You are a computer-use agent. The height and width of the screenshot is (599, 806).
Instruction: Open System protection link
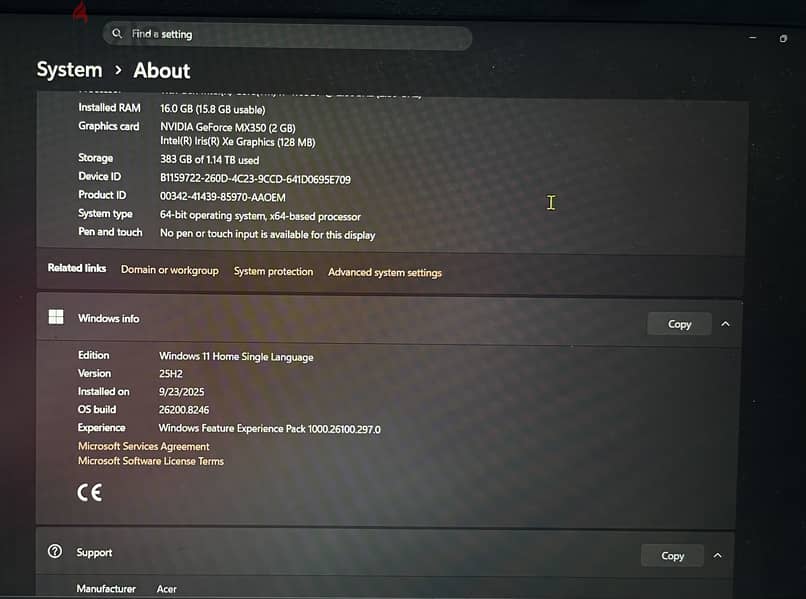pyautogui.click(x=273, y=271)
